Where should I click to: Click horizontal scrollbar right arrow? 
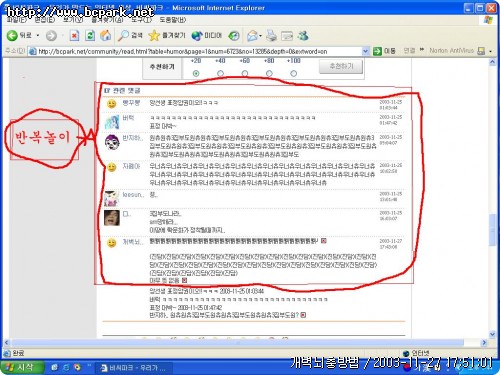484,342
